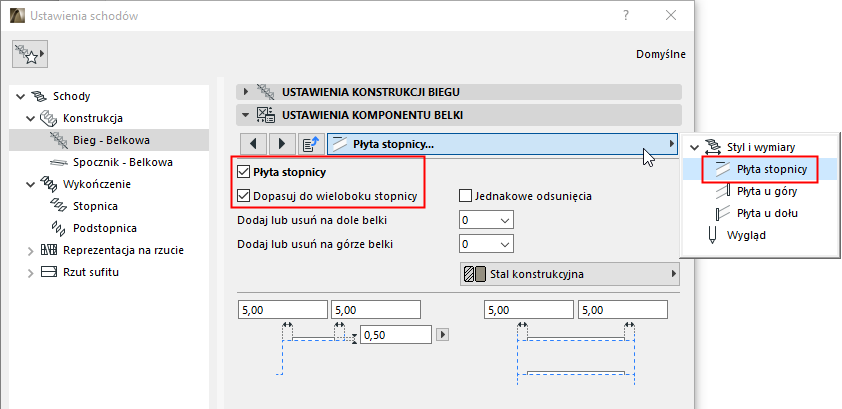Choose Płyta u góry from popup menu

click(766, 191)
